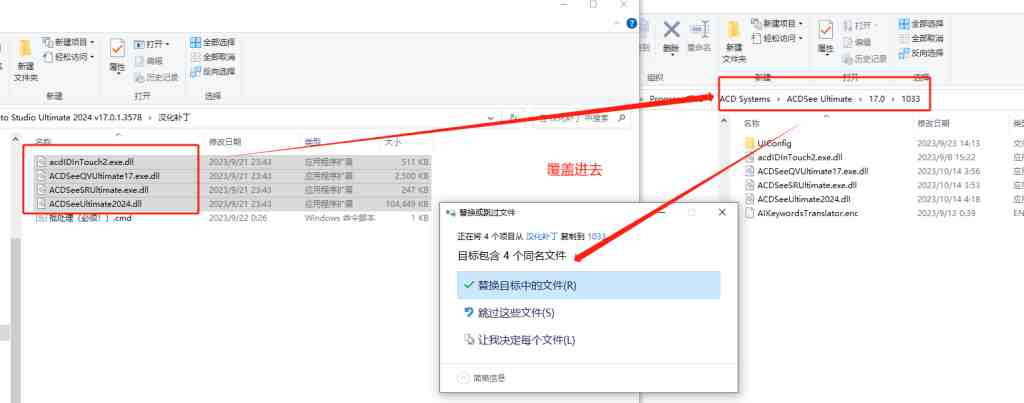
Task: Click 新建文件夹 in right Explorer window
Action: (734, 43)
